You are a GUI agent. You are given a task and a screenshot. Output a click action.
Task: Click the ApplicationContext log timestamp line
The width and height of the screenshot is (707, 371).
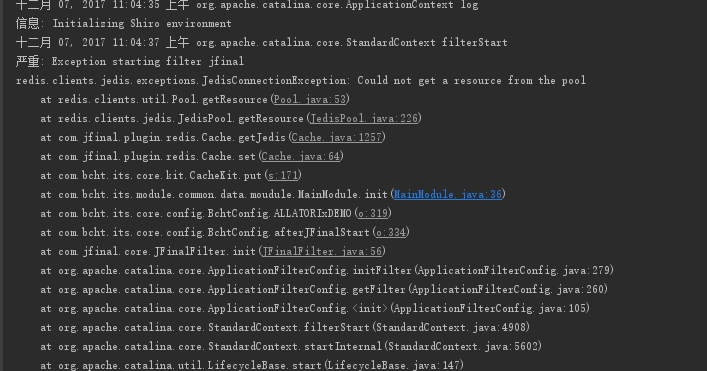pos(247,5)
